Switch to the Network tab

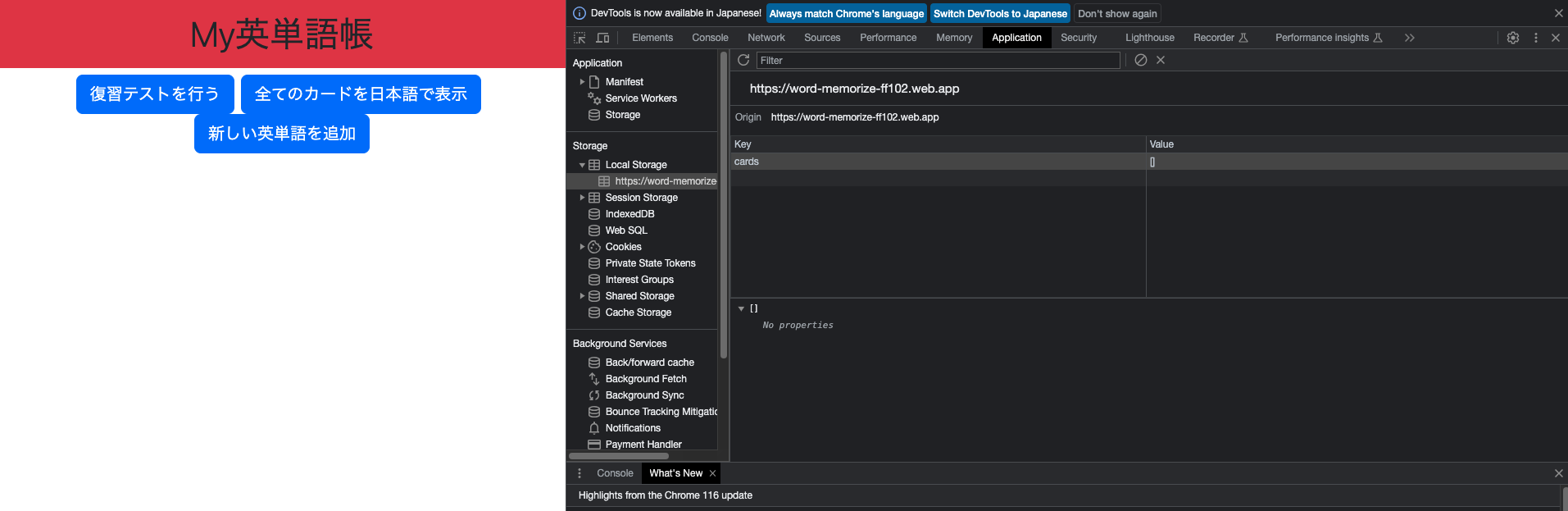pos(766,38)
